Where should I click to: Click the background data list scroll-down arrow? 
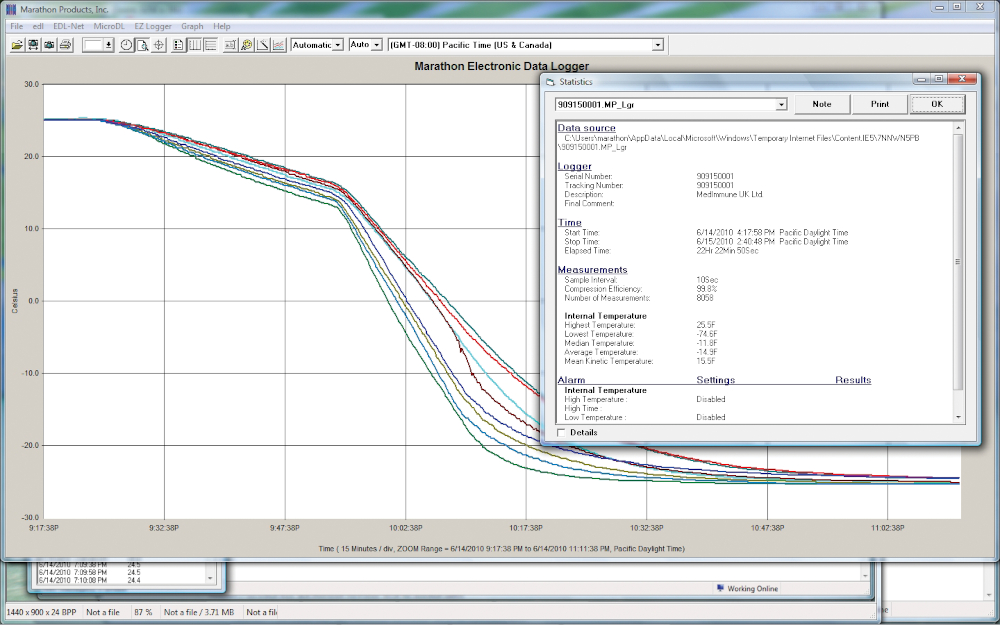click(210, 578)
